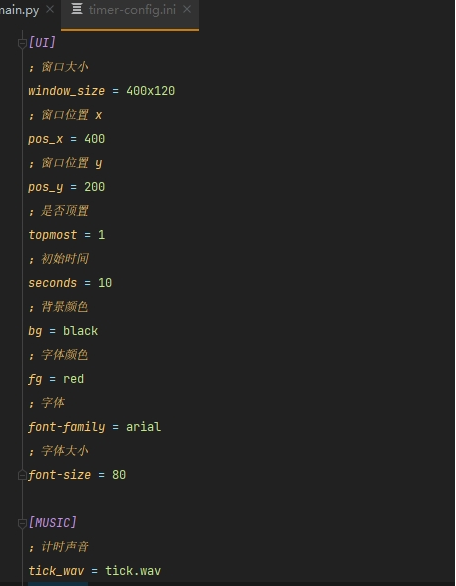This screenshot has width=456, height=586.
Task: Click the topmost value 1
Action: click(x=102, y=235)
